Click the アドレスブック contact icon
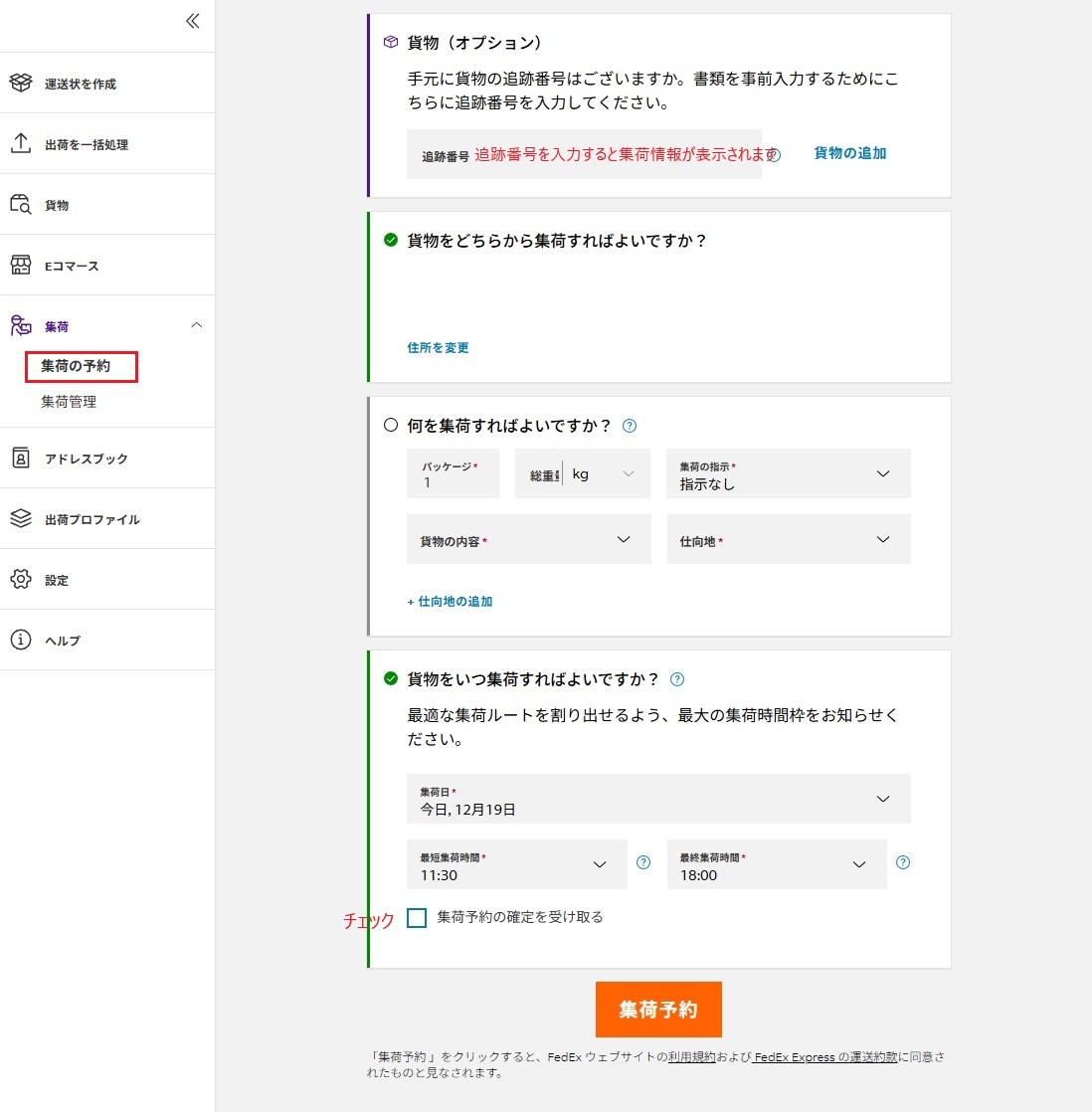 click(x=21, y=459)
